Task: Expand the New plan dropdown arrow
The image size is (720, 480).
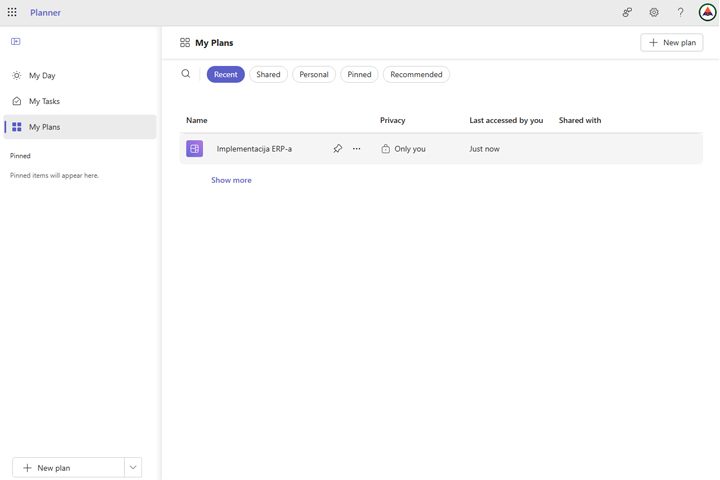Action: point(133,468)
